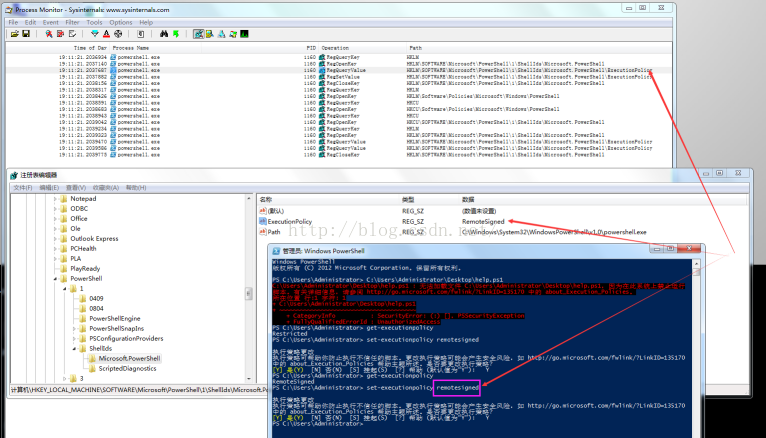Open the Edit menu in Process Monitor

[x=30, y=22]
